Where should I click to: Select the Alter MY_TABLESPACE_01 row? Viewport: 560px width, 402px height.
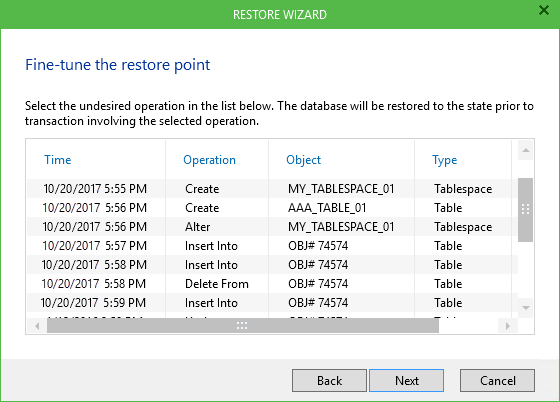272,226
